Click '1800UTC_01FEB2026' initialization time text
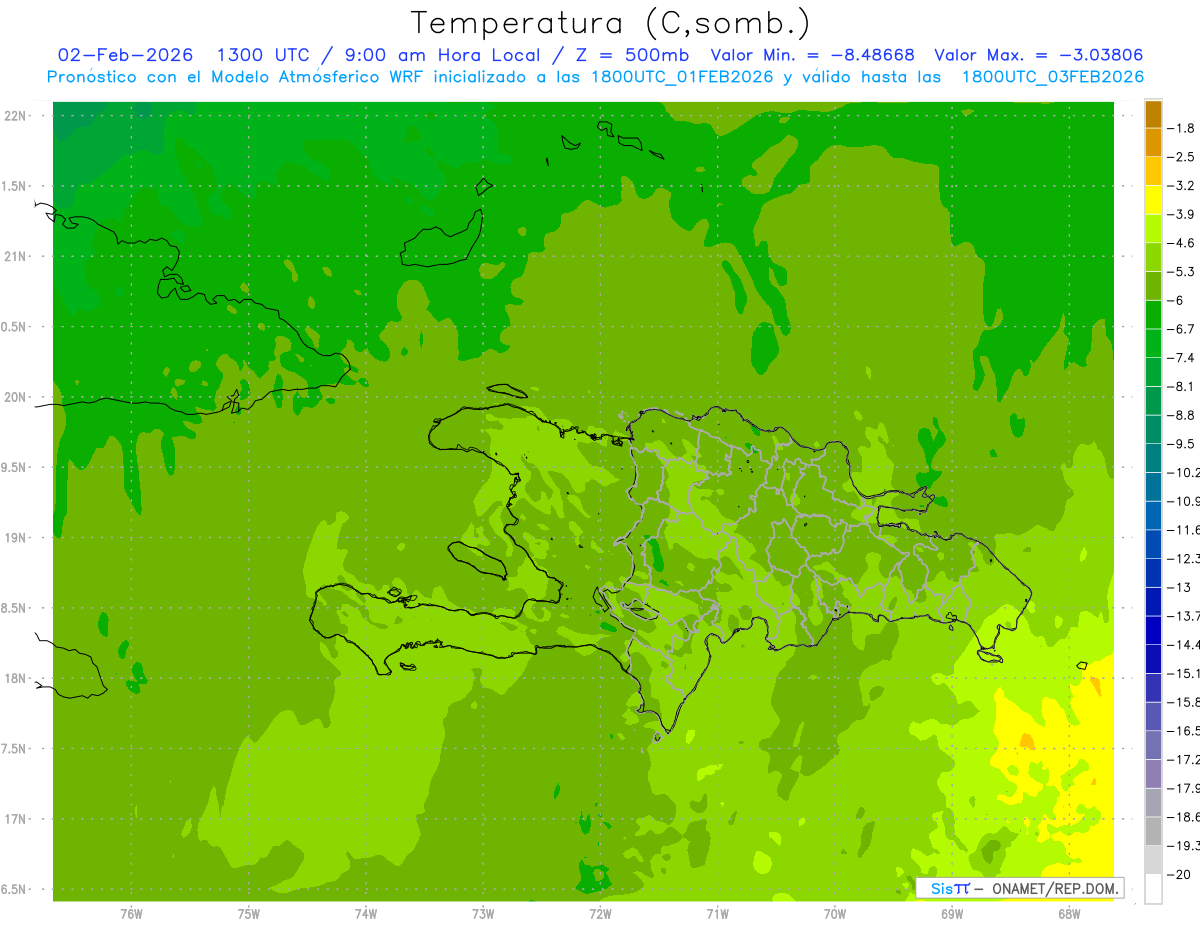The image size is (1200, 927). [x=681, y=77]
